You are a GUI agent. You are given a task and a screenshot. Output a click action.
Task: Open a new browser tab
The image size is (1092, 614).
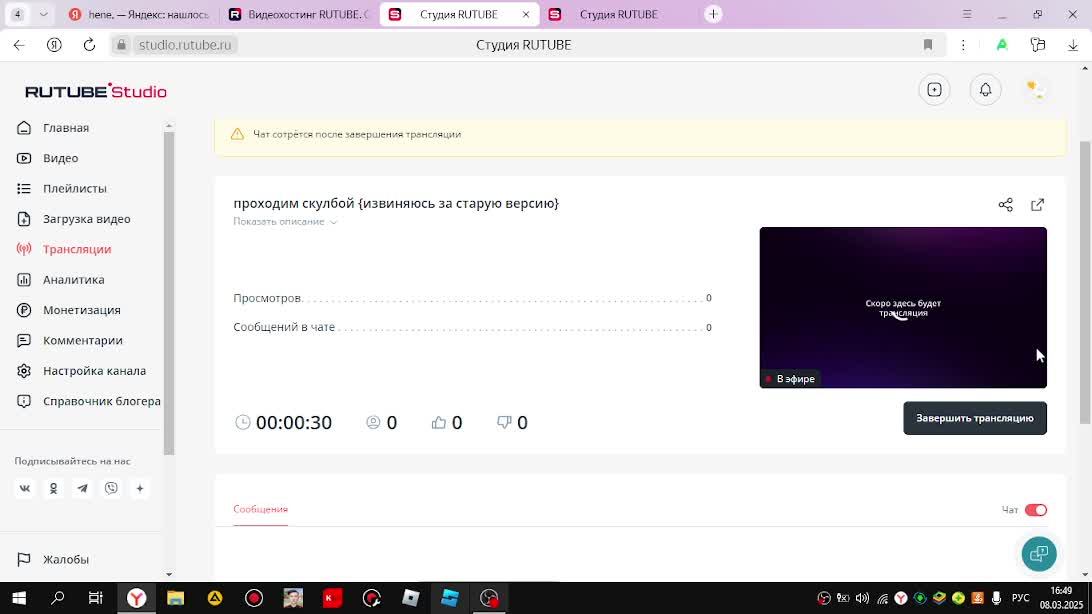[x=713, y=15]
